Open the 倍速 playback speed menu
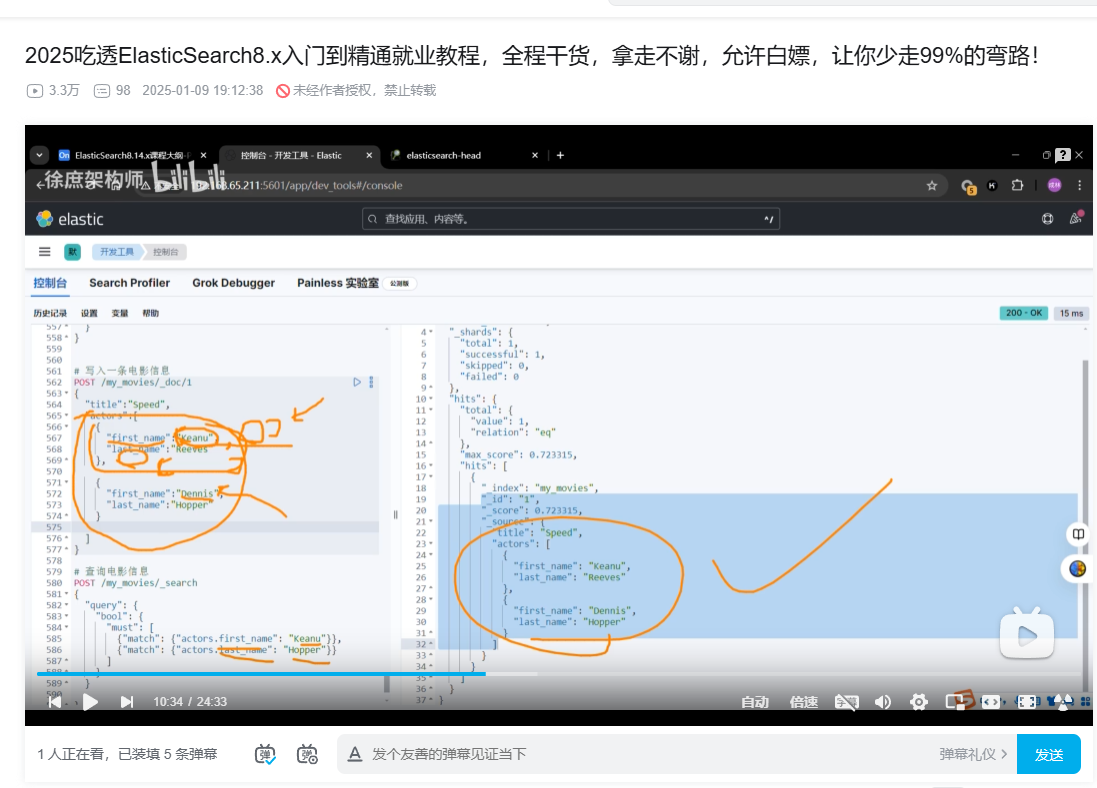 (x=804, y=702)
